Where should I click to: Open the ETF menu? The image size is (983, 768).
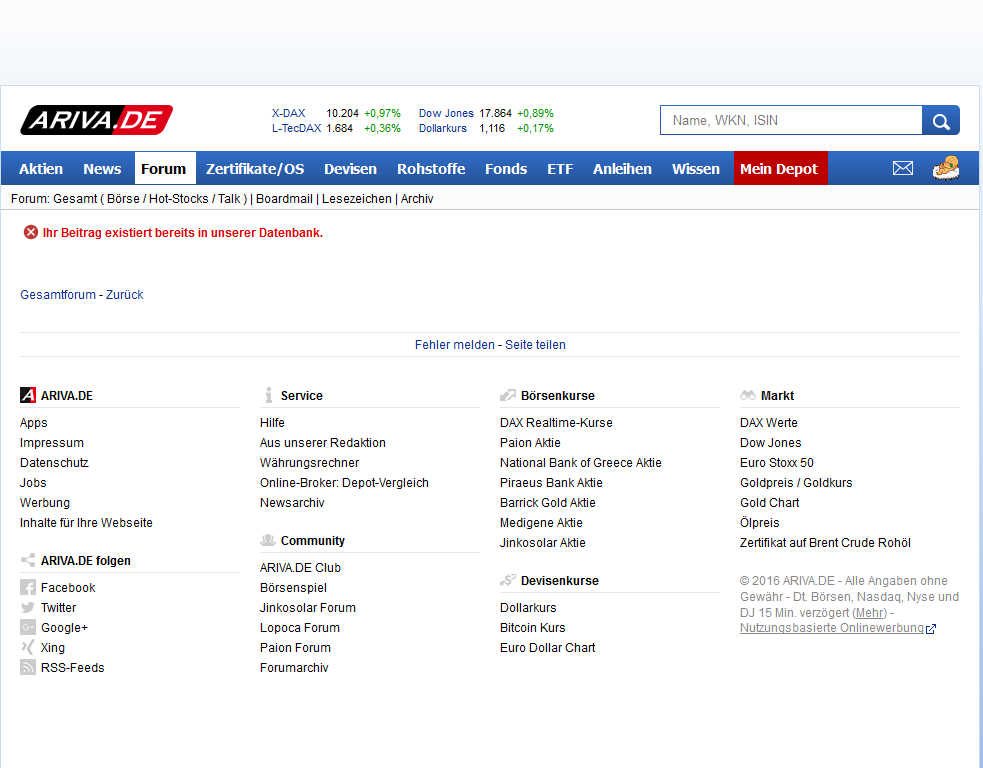coord(560,169)
